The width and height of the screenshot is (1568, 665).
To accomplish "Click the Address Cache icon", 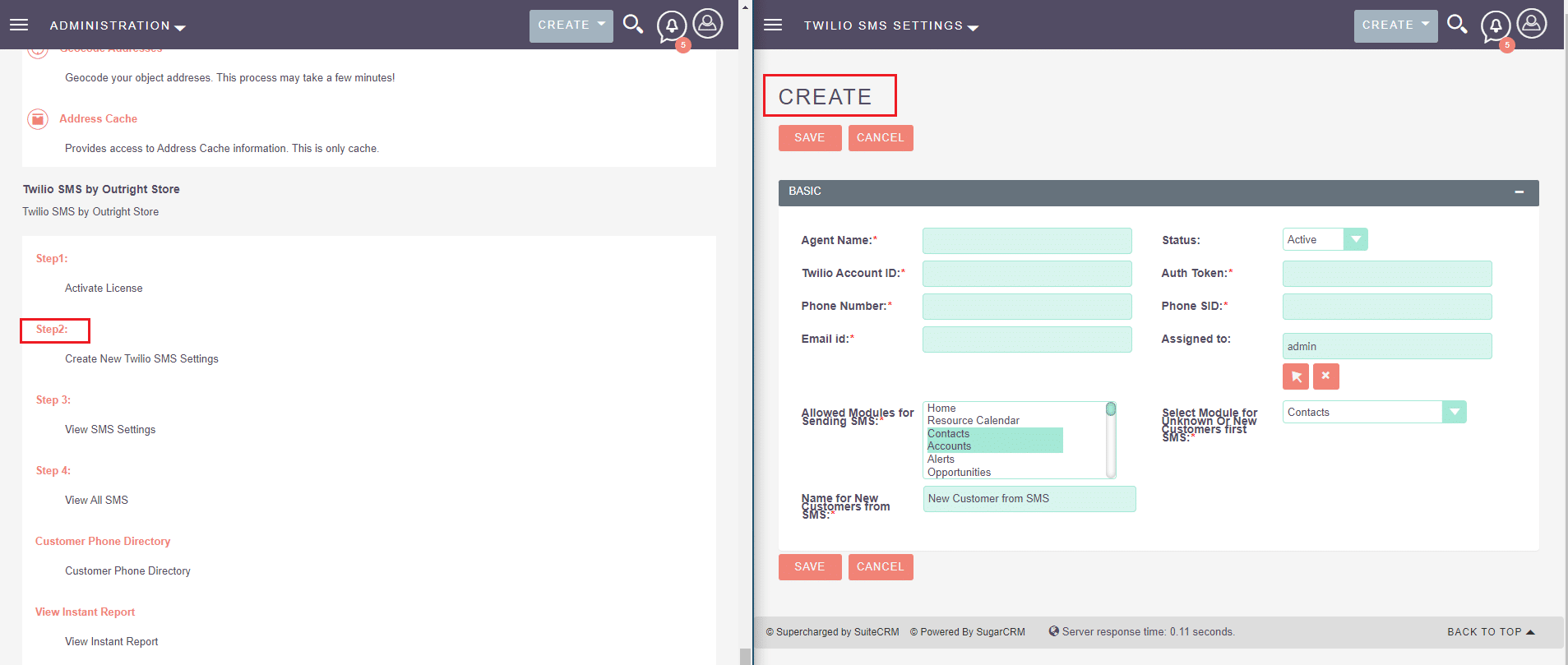I will click(x=38, y=119).
